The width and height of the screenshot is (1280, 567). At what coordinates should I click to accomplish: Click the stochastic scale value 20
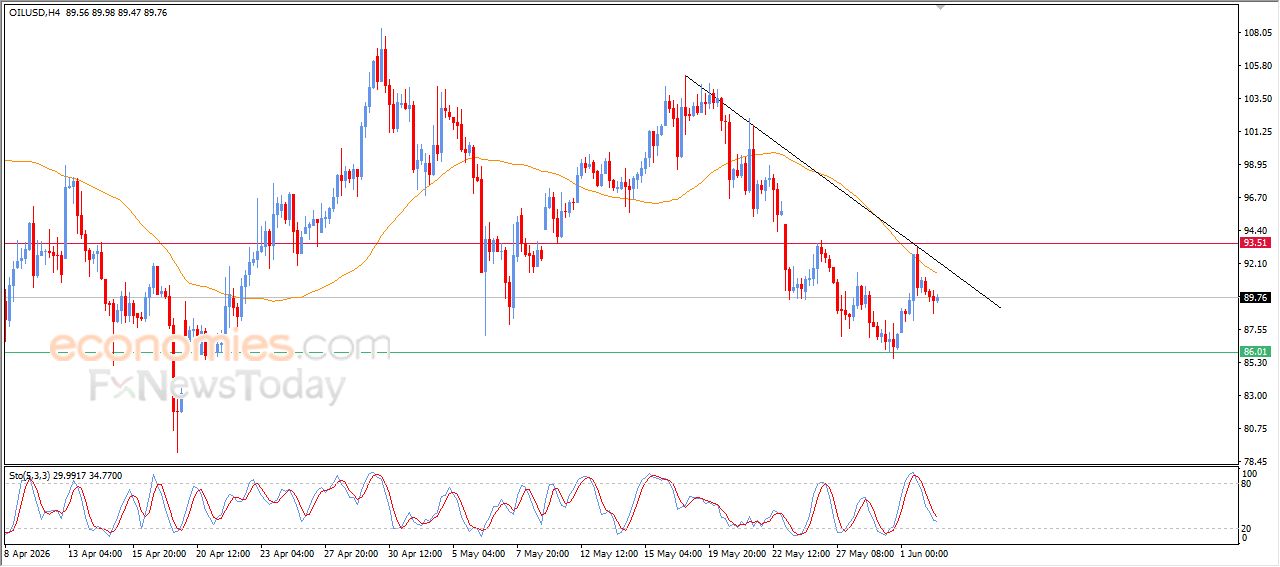[1247, 528]
